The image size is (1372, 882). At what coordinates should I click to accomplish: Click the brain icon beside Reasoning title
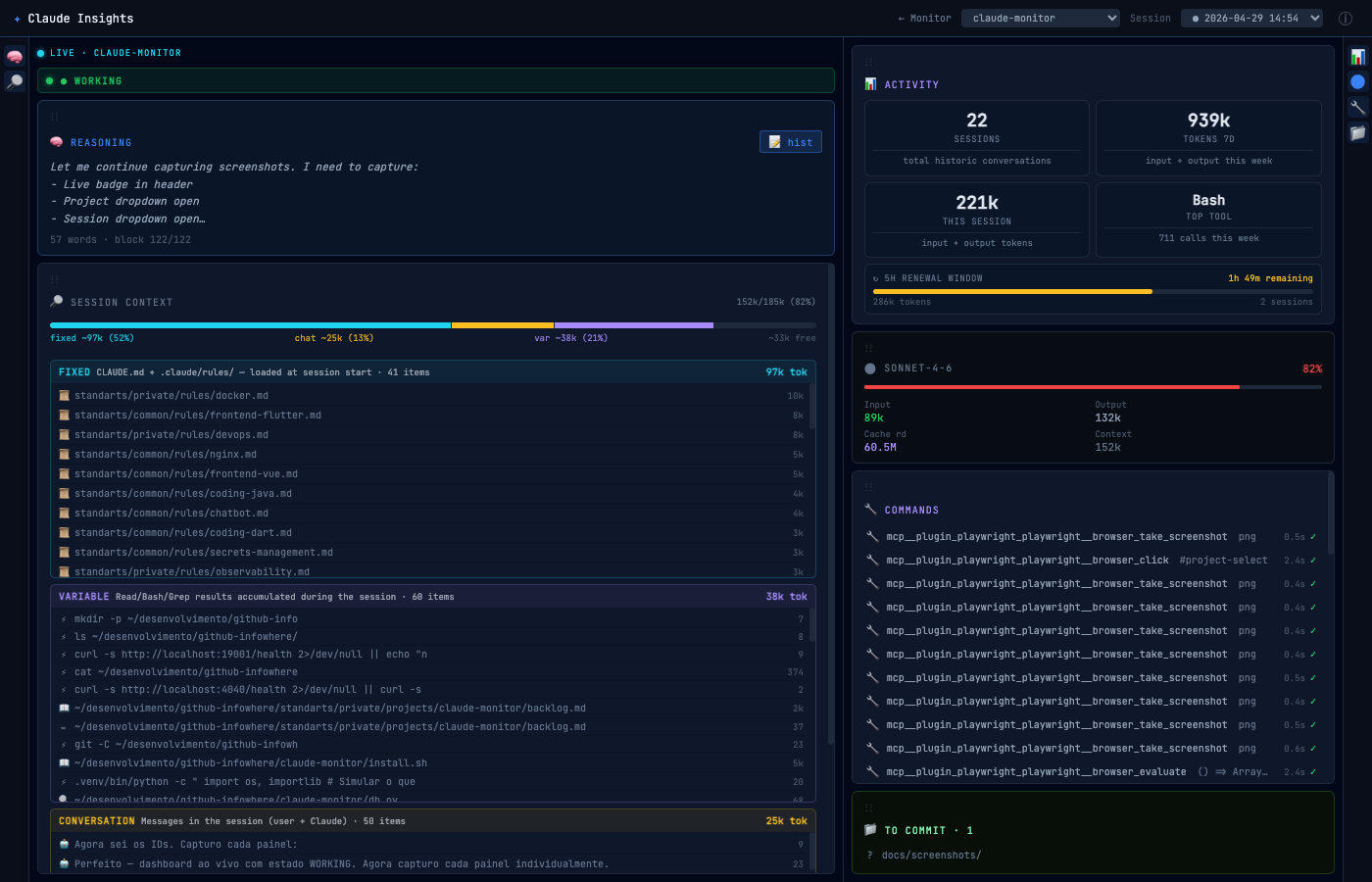pyautogui.click(x=57, y=142)
